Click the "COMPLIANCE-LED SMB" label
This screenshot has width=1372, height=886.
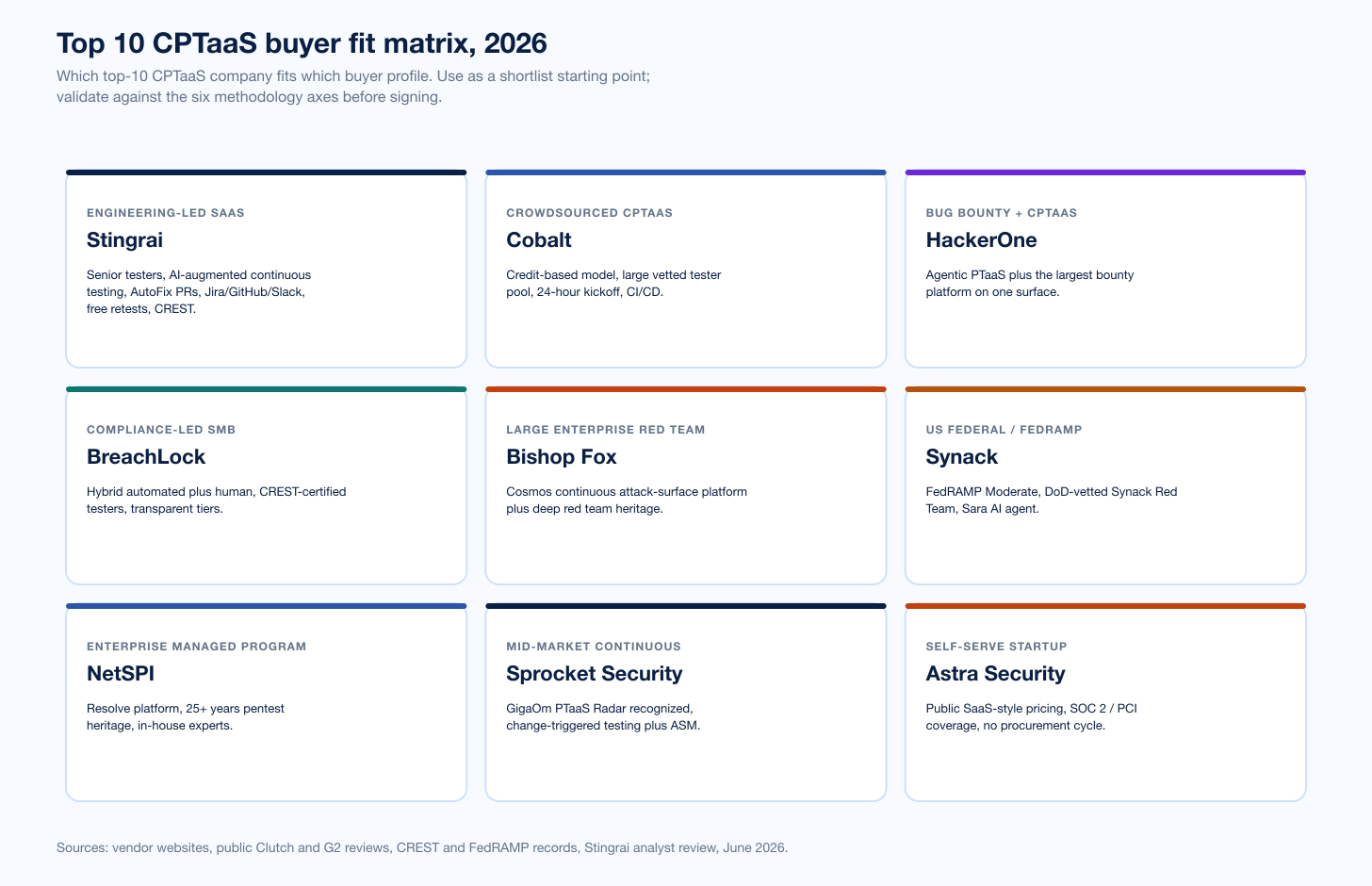[161, 430]
